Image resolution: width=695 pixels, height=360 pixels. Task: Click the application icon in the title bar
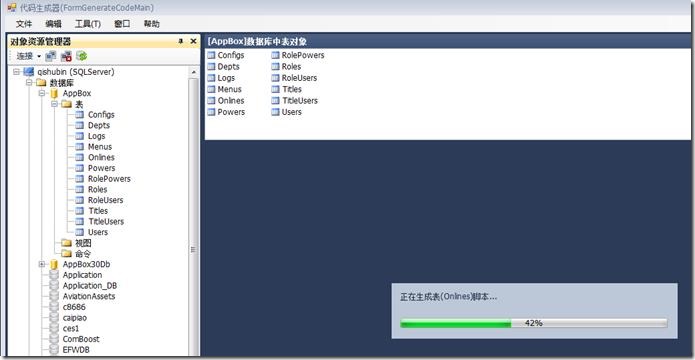(12, 8)
